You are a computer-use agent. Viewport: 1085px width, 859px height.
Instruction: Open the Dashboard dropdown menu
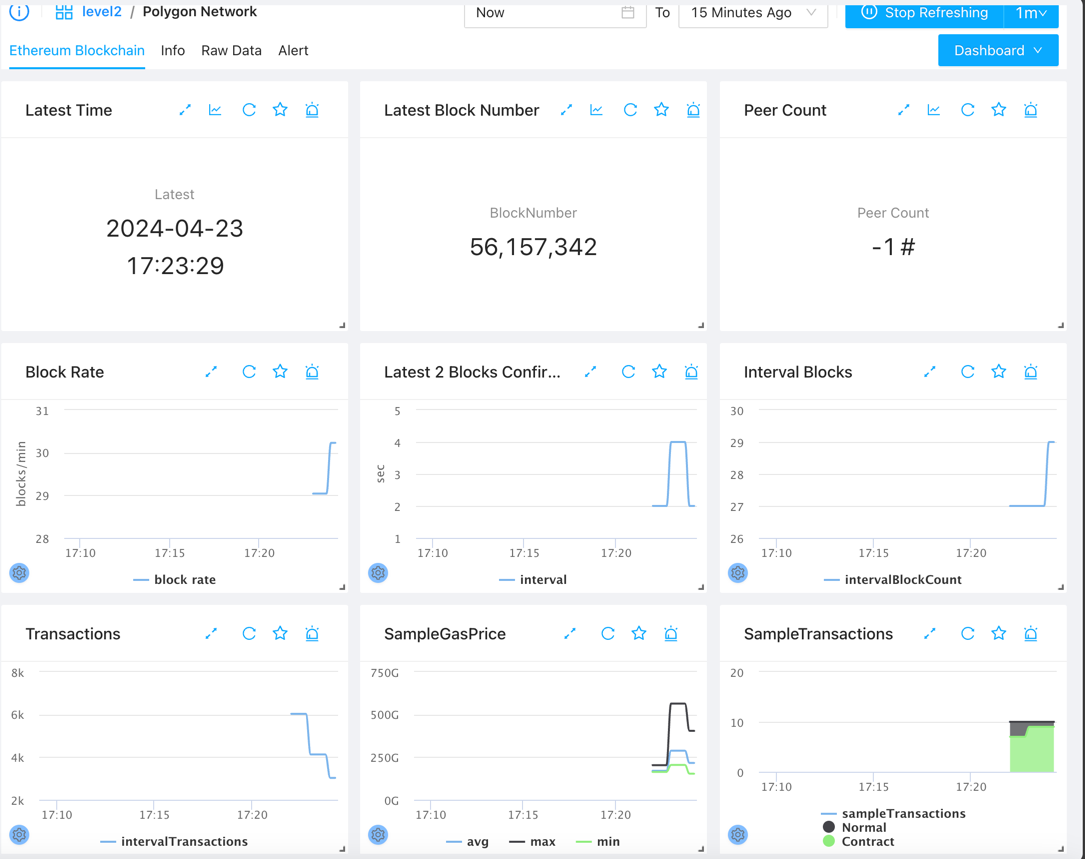pyautogui.click(x=997, y=50)
